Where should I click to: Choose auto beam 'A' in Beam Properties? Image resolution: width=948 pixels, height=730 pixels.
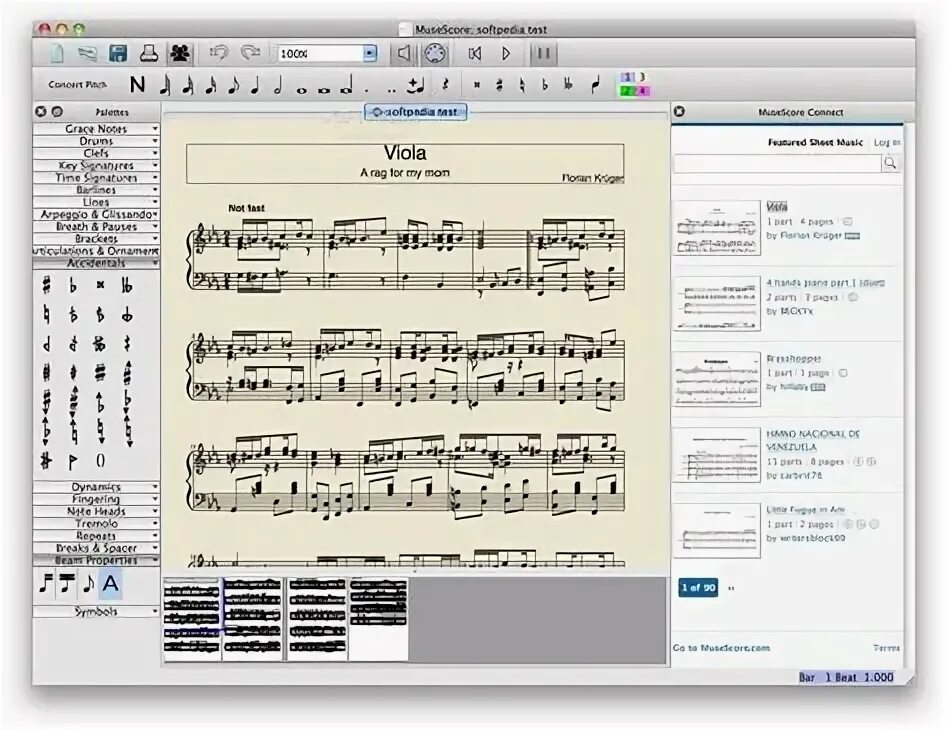pyautogui.click(x=110, y=584)
